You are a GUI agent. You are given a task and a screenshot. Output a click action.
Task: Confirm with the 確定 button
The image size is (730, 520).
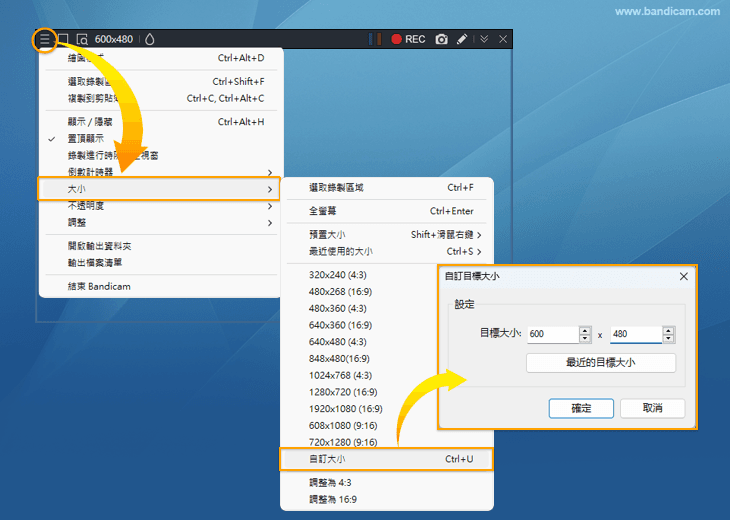click(x=581, y=408)
